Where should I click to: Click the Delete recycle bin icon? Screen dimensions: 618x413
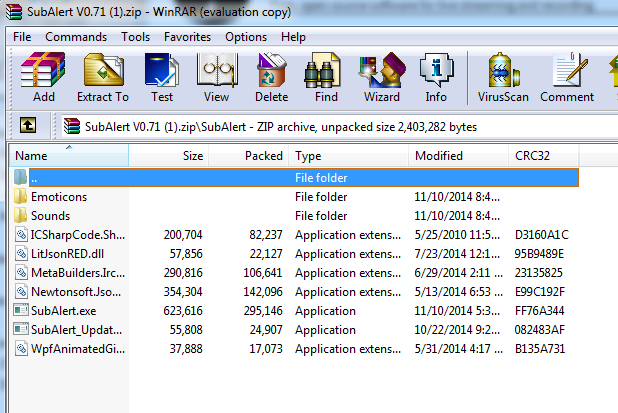point(271,70)
